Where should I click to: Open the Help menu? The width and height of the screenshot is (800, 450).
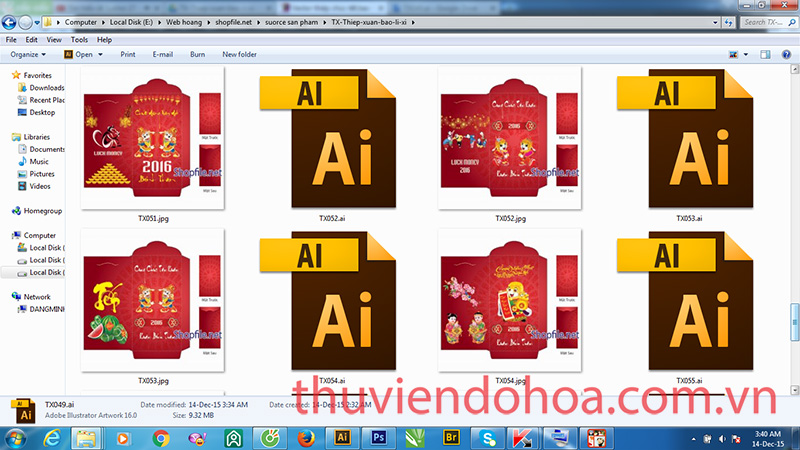[x=104, y=40]
